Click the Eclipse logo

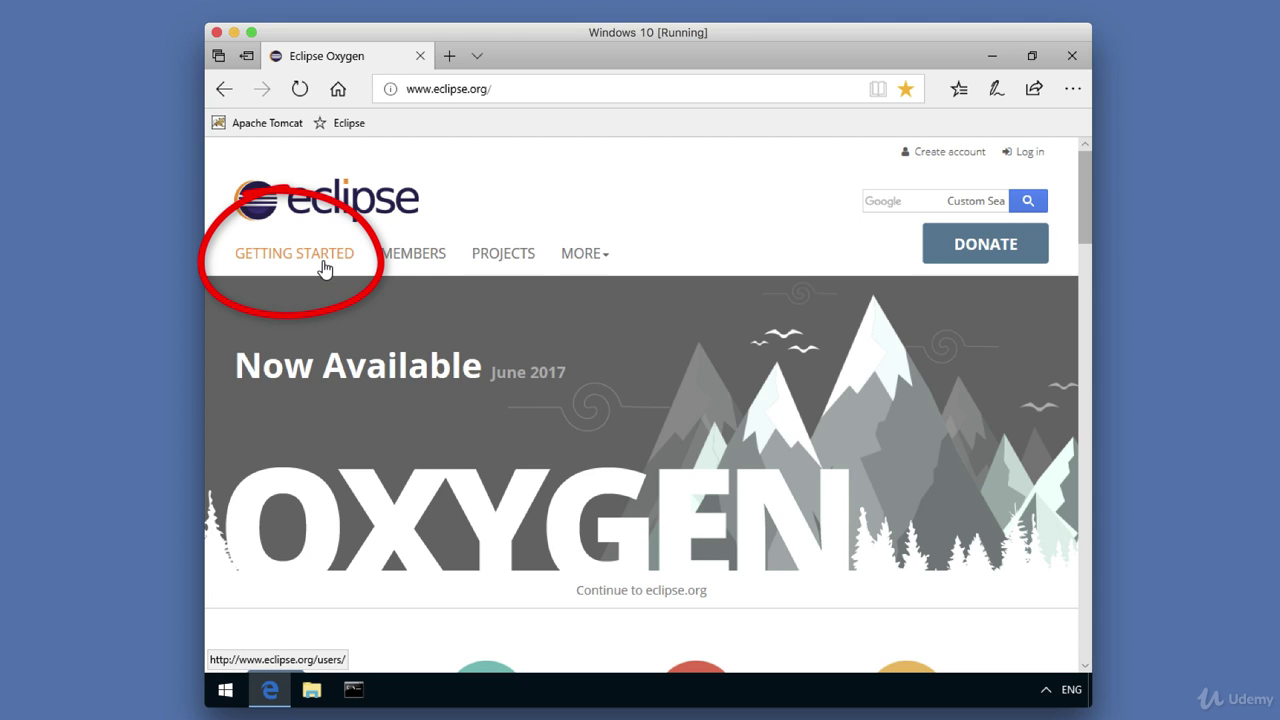click(x=327, y=199)
